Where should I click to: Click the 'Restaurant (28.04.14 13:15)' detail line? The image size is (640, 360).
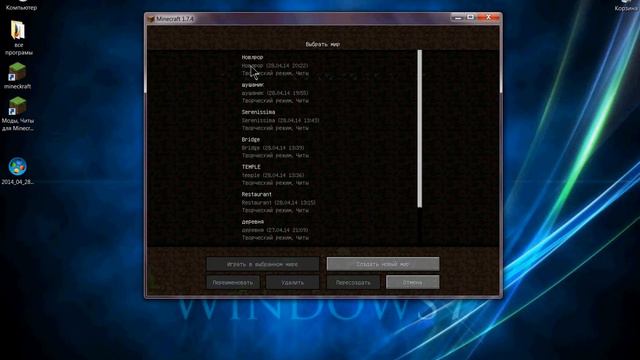tap(279, 202)
